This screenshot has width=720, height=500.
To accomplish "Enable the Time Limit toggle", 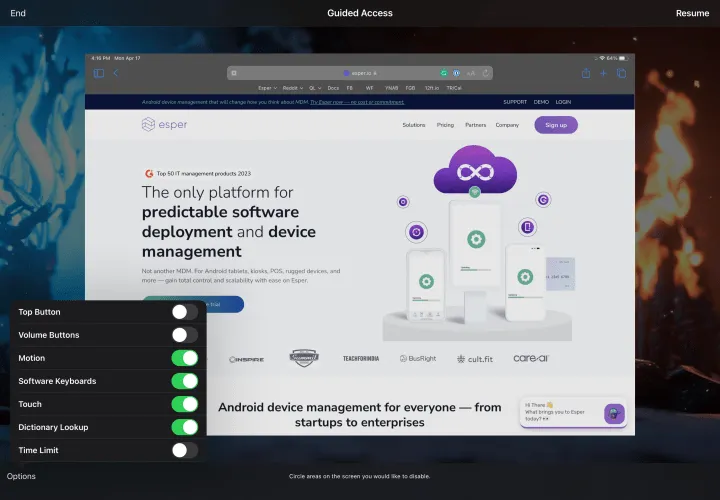I will [185, 450].
